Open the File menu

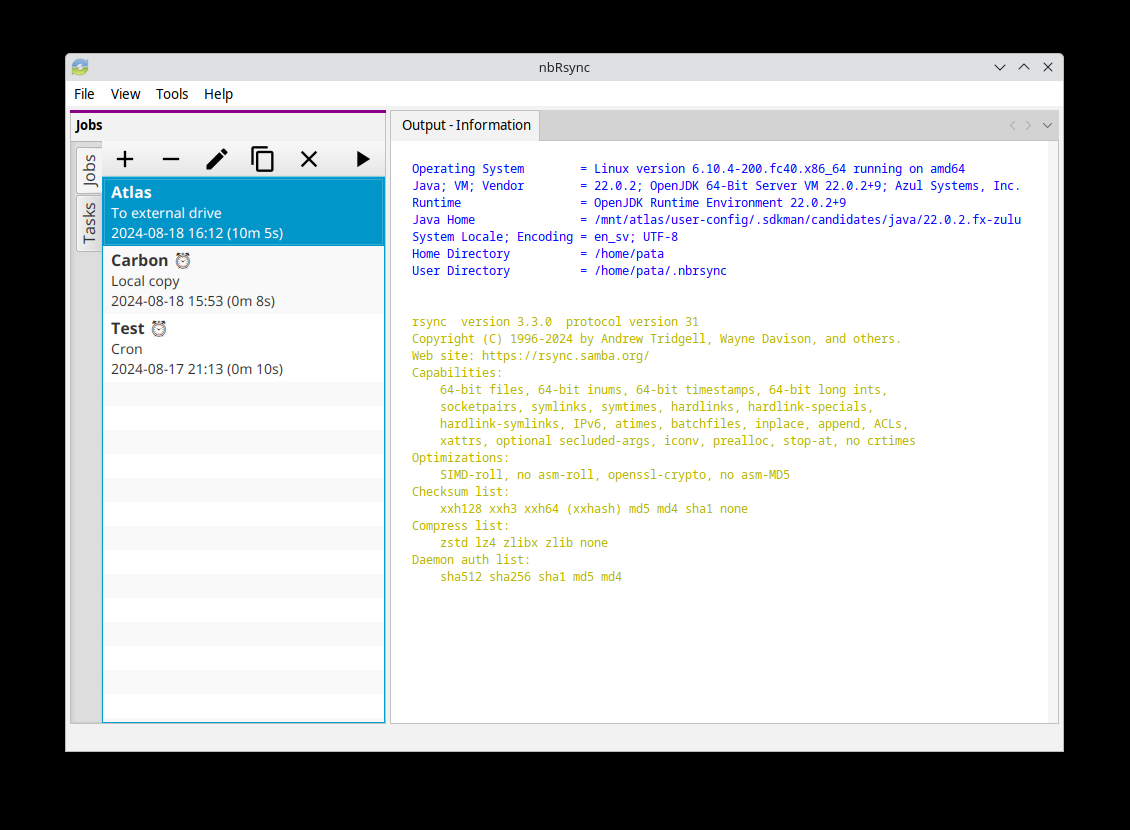coord(84,94)
